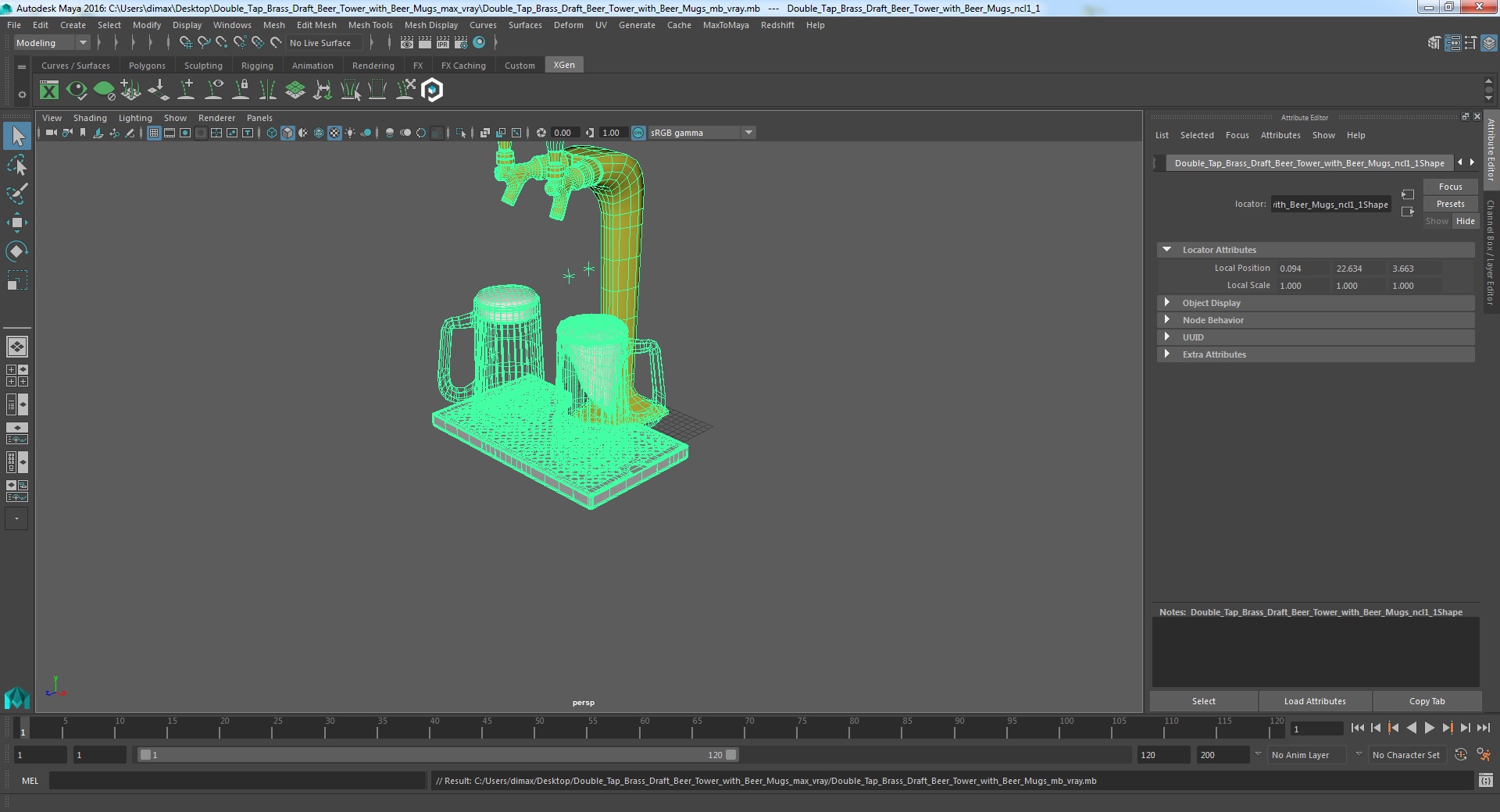Open the viewport Shading menu
This screenshot has width=1500, height=812.
pos(90,118)
